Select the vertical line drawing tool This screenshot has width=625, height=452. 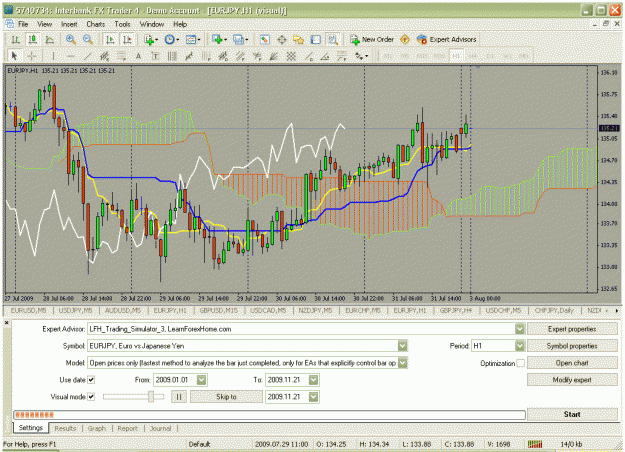(x=53, y=56)
